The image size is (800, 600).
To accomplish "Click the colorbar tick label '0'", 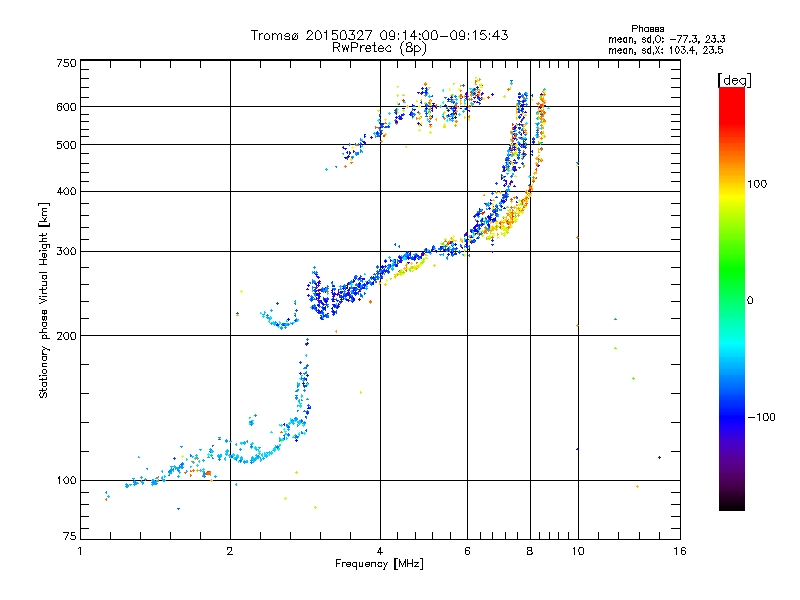I will tap(749, 301).
